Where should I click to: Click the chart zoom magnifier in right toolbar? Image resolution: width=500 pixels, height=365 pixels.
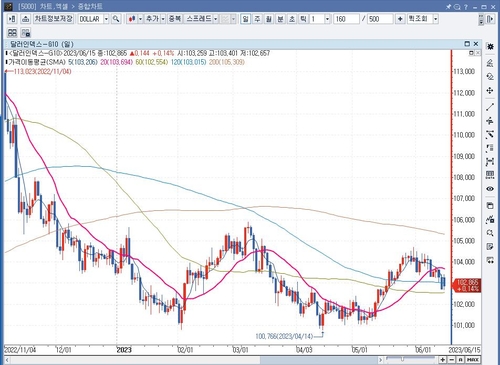coord(490,233)
